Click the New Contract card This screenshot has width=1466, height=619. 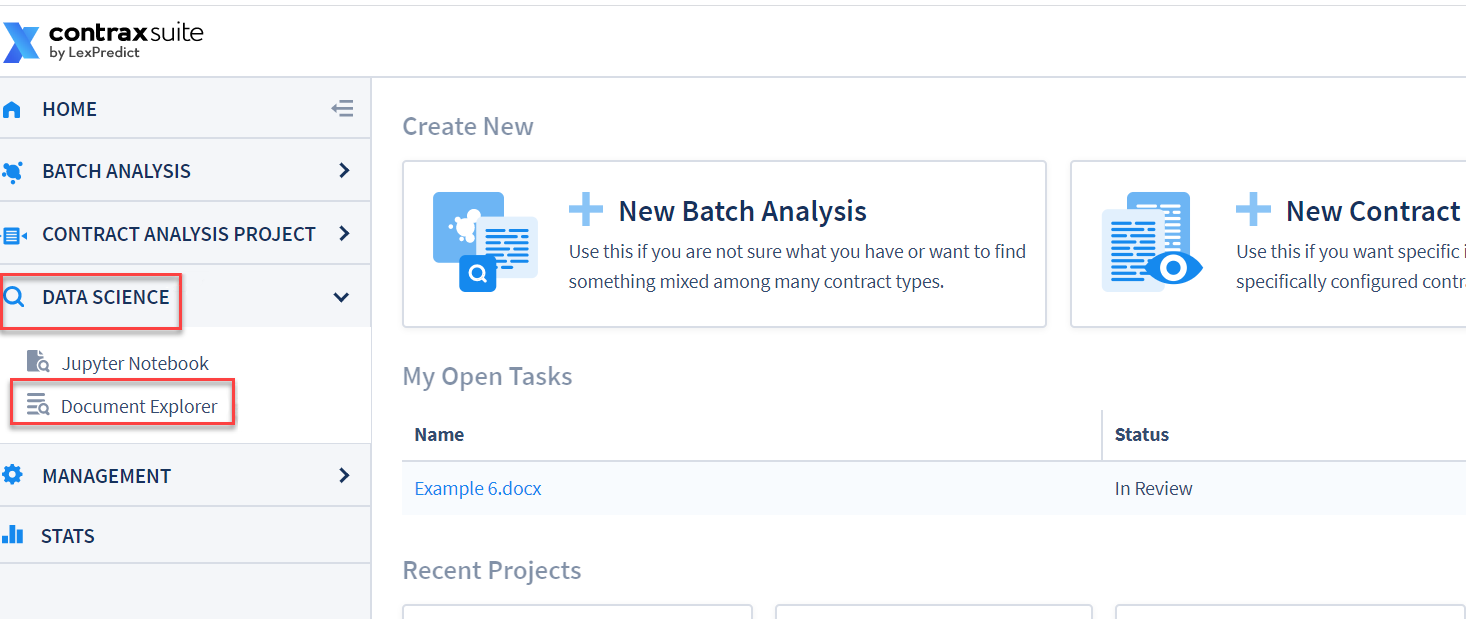click(x=1268, y=244)
